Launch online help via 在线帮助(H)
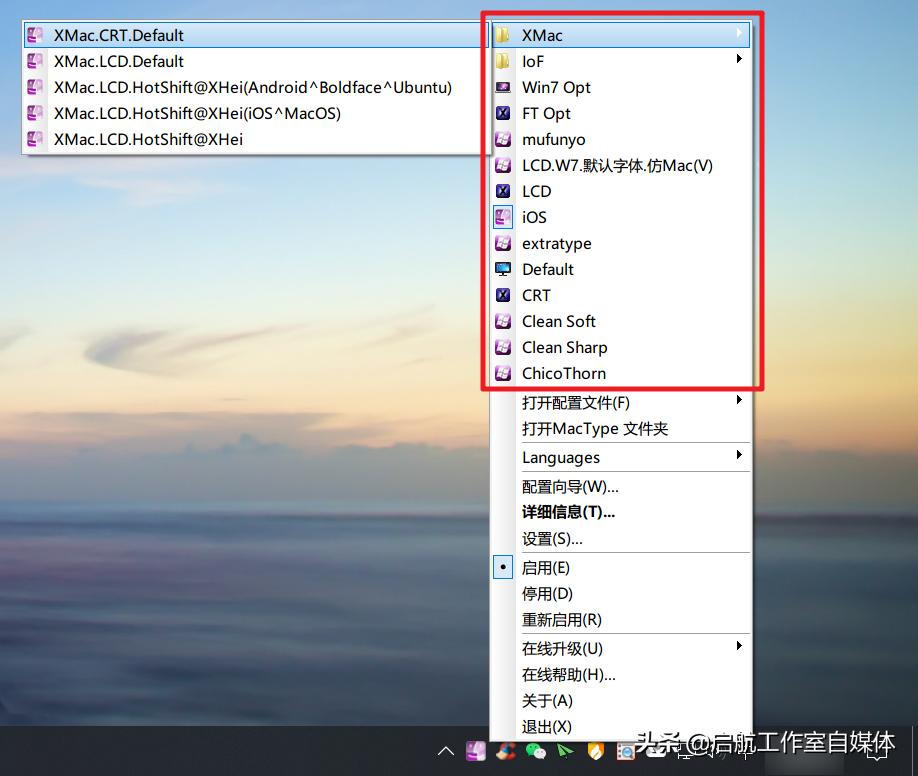918x776 pixels. click(x=568, y=674)
